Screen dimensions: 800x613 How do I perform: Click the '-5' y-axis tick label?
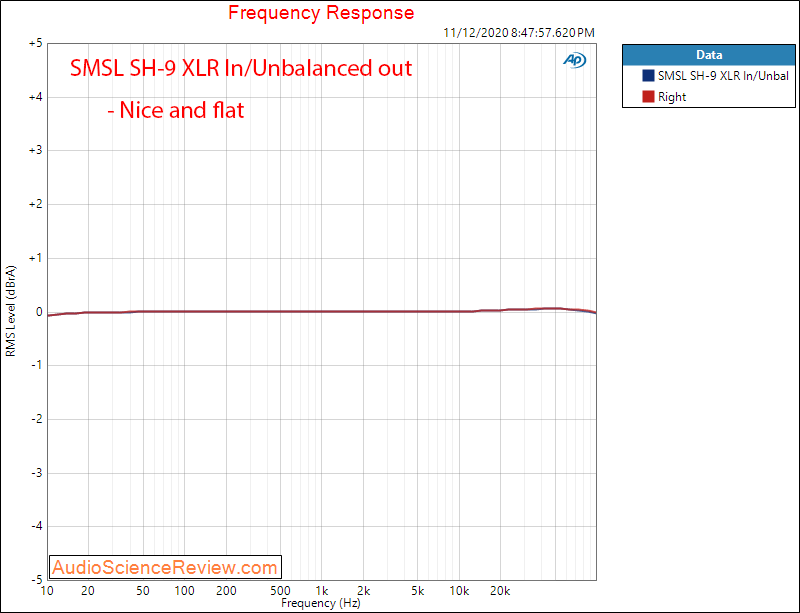pyautogui.click(x=37, y=580)
